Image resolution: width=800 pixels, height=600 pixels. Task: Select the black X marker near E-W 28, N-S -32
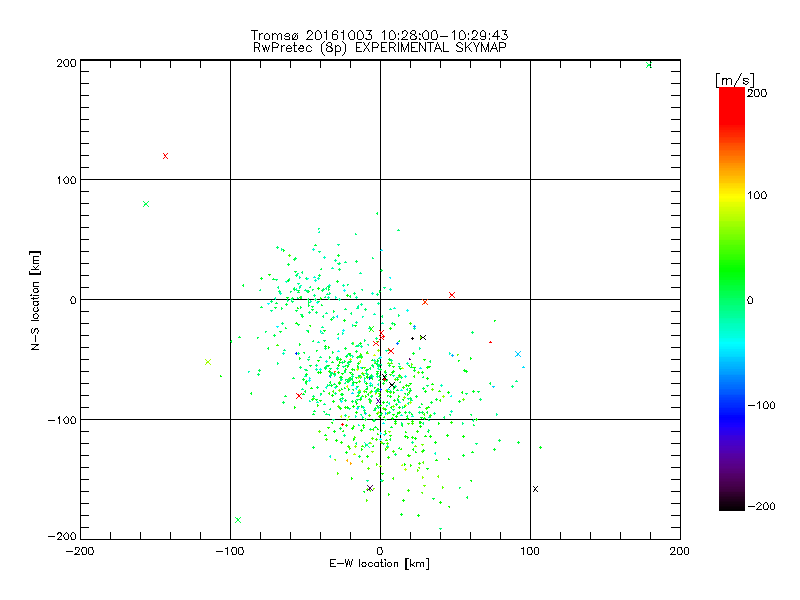pyautogui.click(x=422, y=338)
